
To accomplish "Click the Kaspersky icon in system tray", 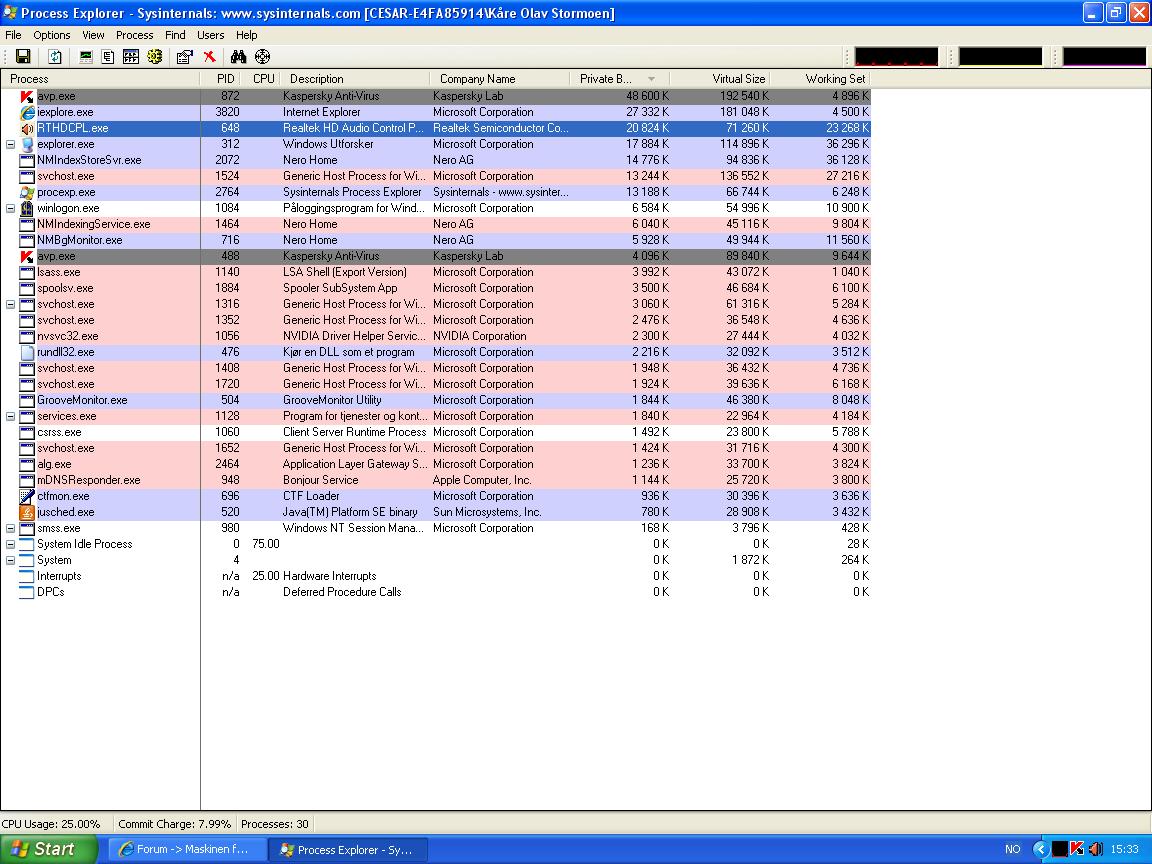I will click(1077, 849).
